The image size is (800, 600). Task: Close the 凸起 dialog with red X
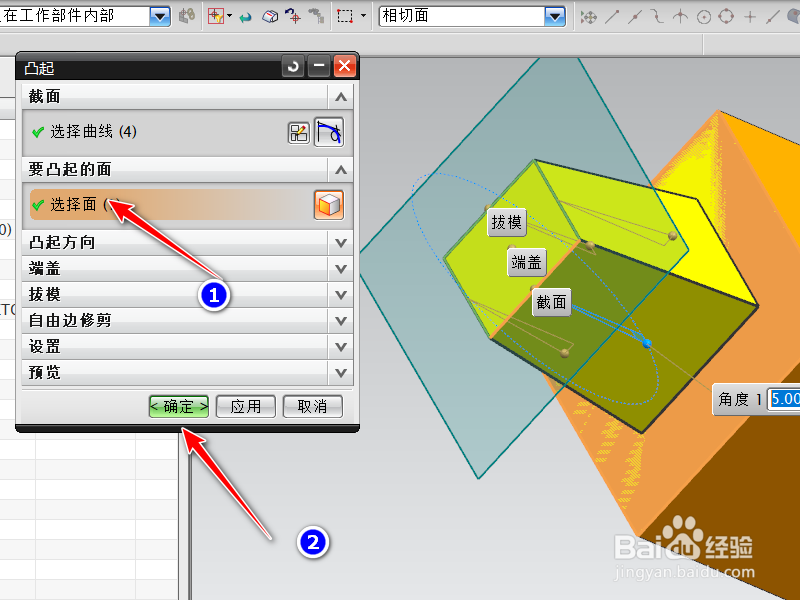(x=345, y=66)
